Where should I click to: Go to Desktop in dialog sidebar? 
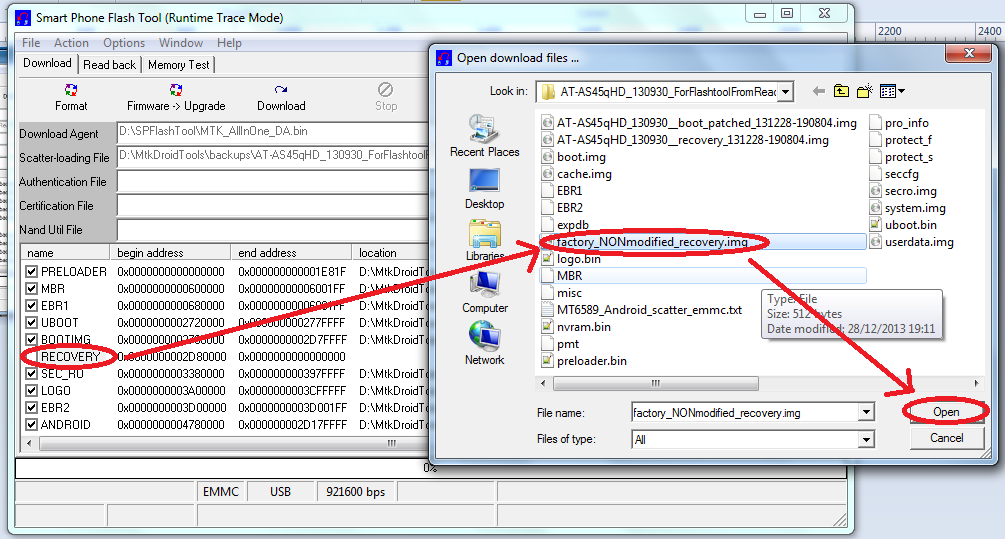485,188
